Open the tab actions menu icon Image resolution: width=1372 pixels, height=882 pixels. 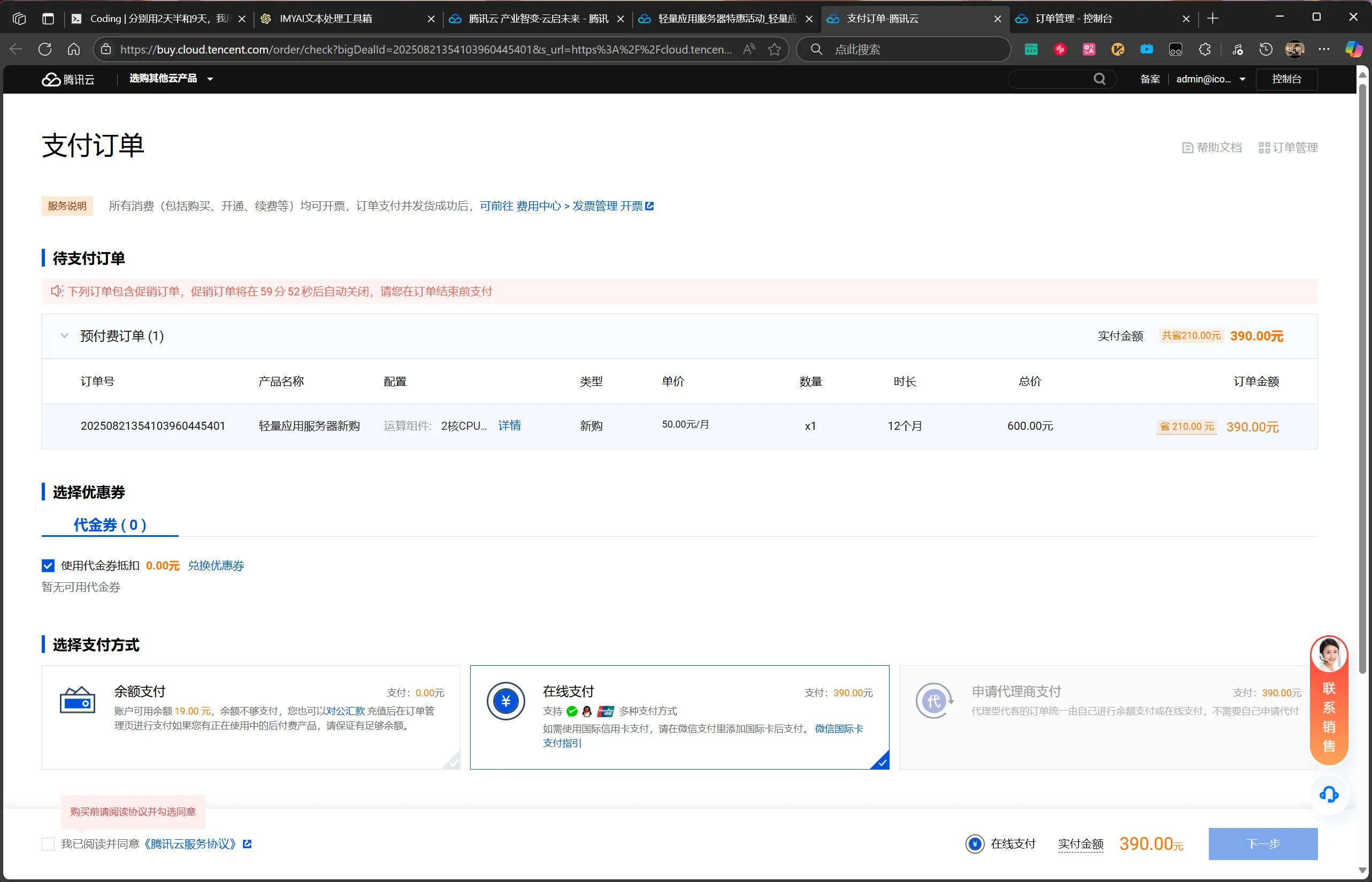tap(48, 18)
